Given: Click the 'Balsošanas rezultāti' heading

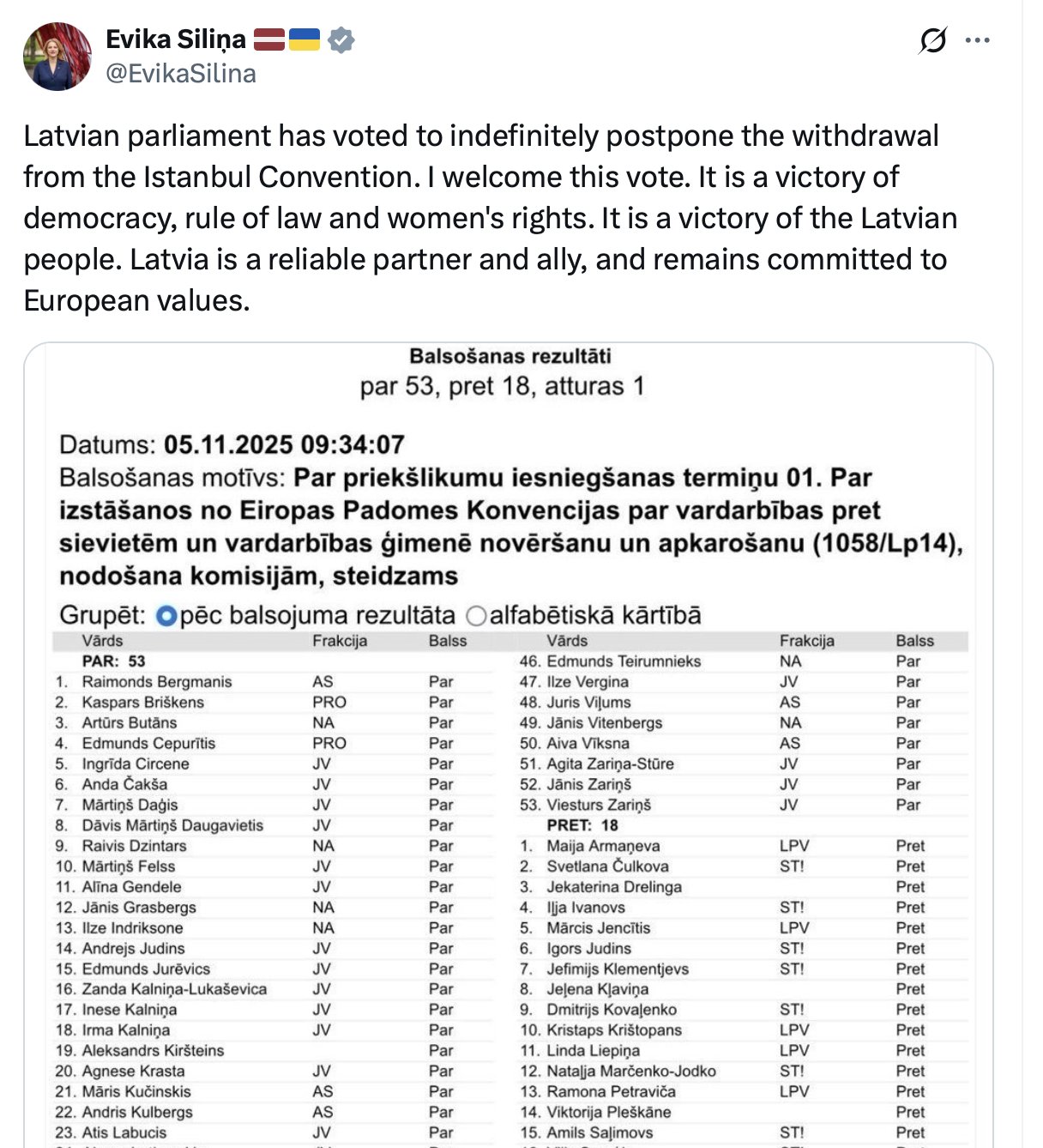Looking at the screenshot, I should pyautogui.click(x=510, y=356).
